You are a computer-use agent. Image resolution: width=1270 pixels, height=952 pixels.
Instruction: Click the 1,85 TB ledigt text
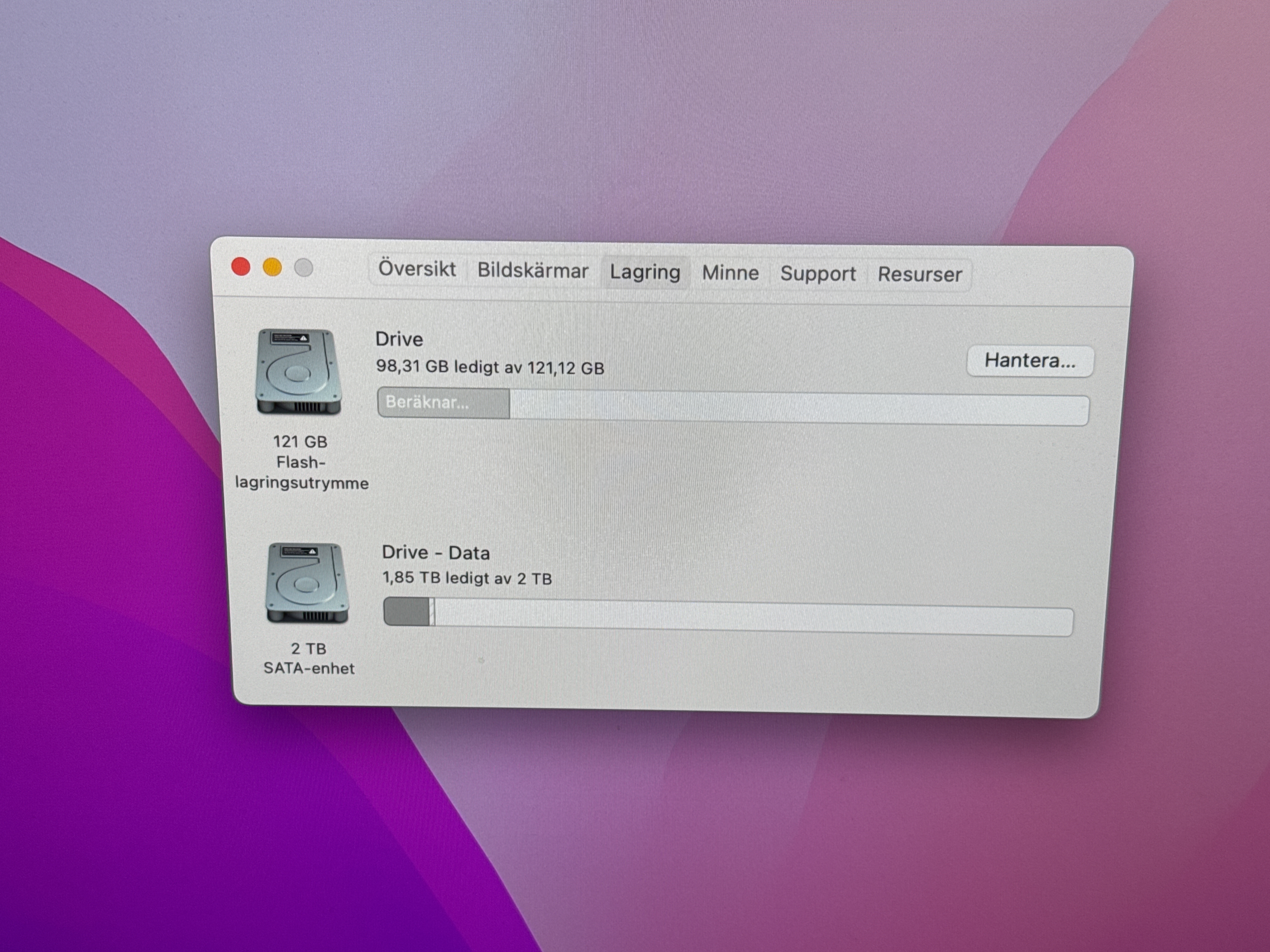(467, 578)
